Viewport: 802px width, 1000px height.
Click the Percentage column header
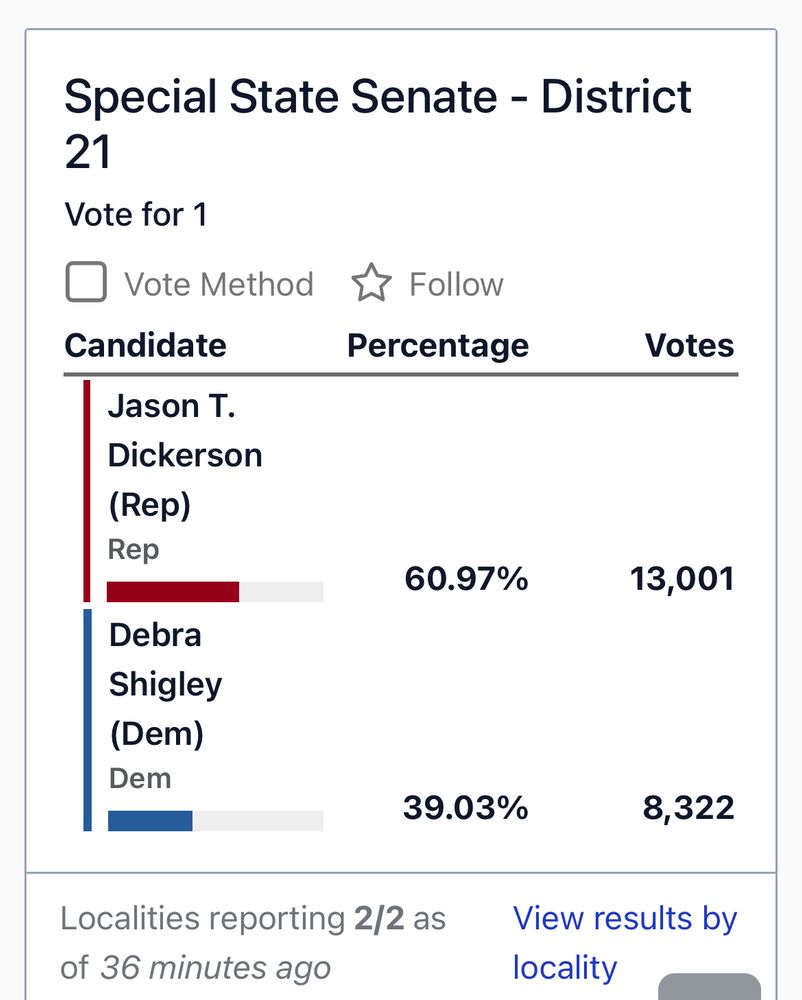[437, 345]
